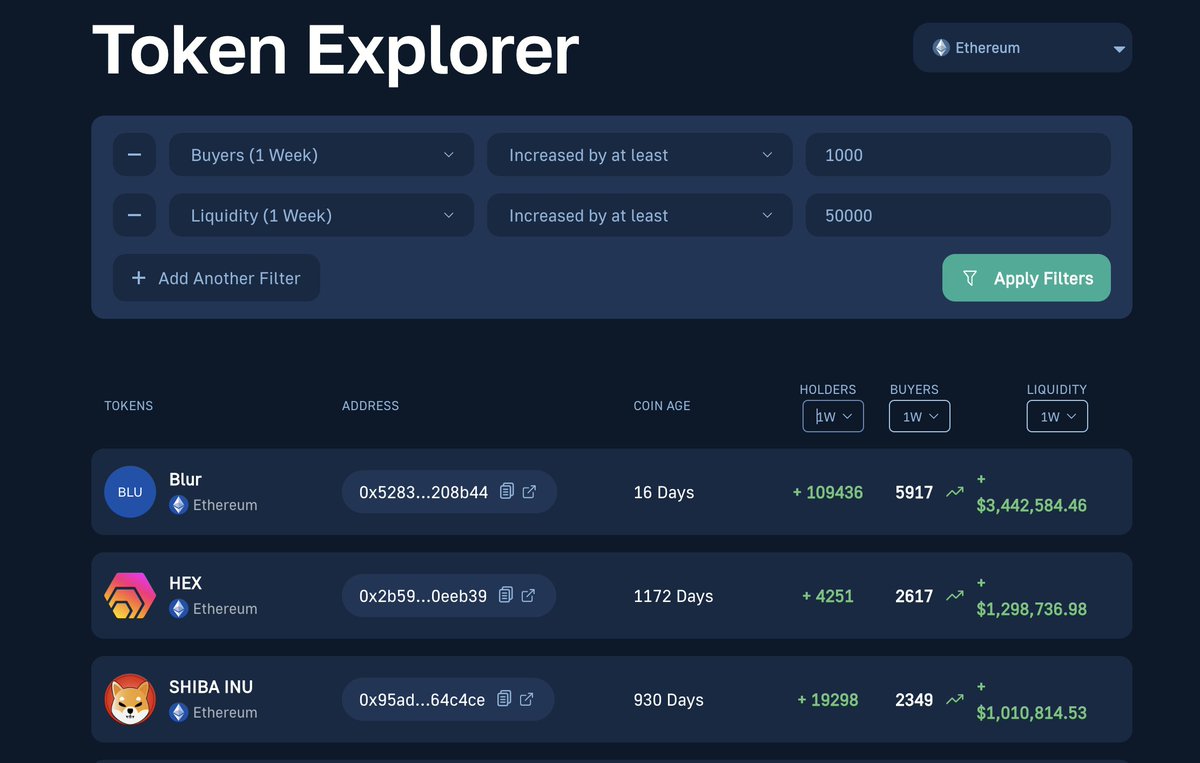Click the Blur buyers trend arrow icon
Viewport: 1200px width, 763px height.
tap(955, 491)
